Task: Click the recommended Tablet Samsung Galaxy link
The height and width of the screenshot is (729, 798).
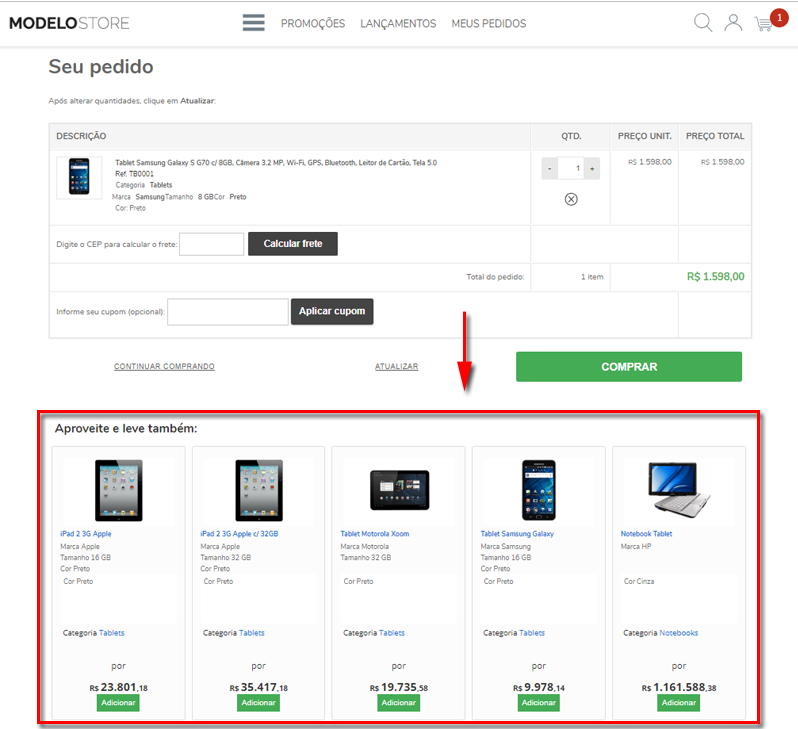Action: (x=517, y=534)
